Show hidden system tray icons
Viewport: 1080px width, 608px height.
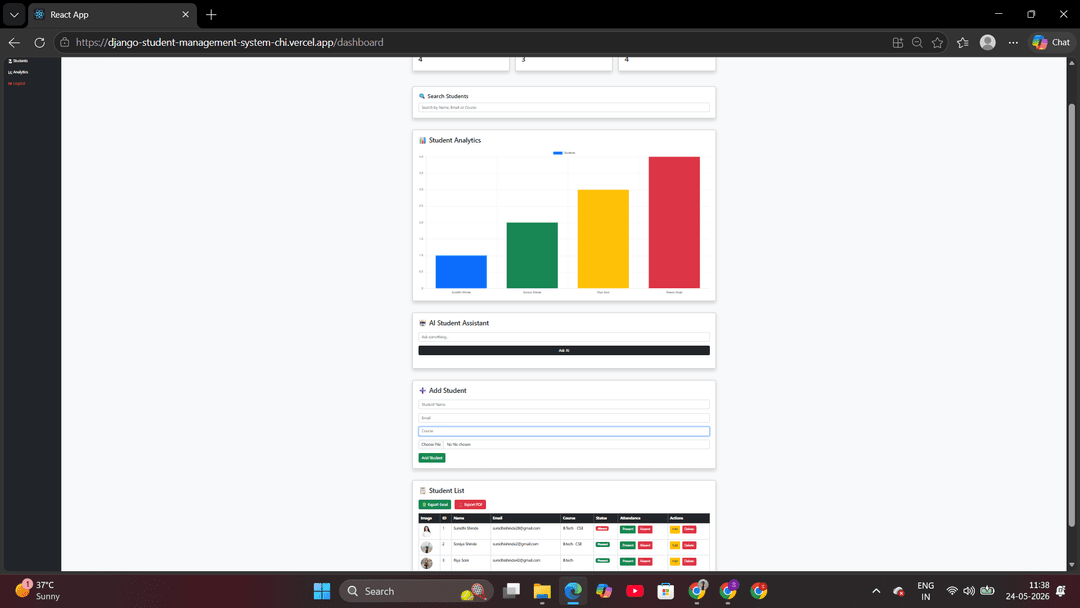pyautogui.click(x=876, y=591)
